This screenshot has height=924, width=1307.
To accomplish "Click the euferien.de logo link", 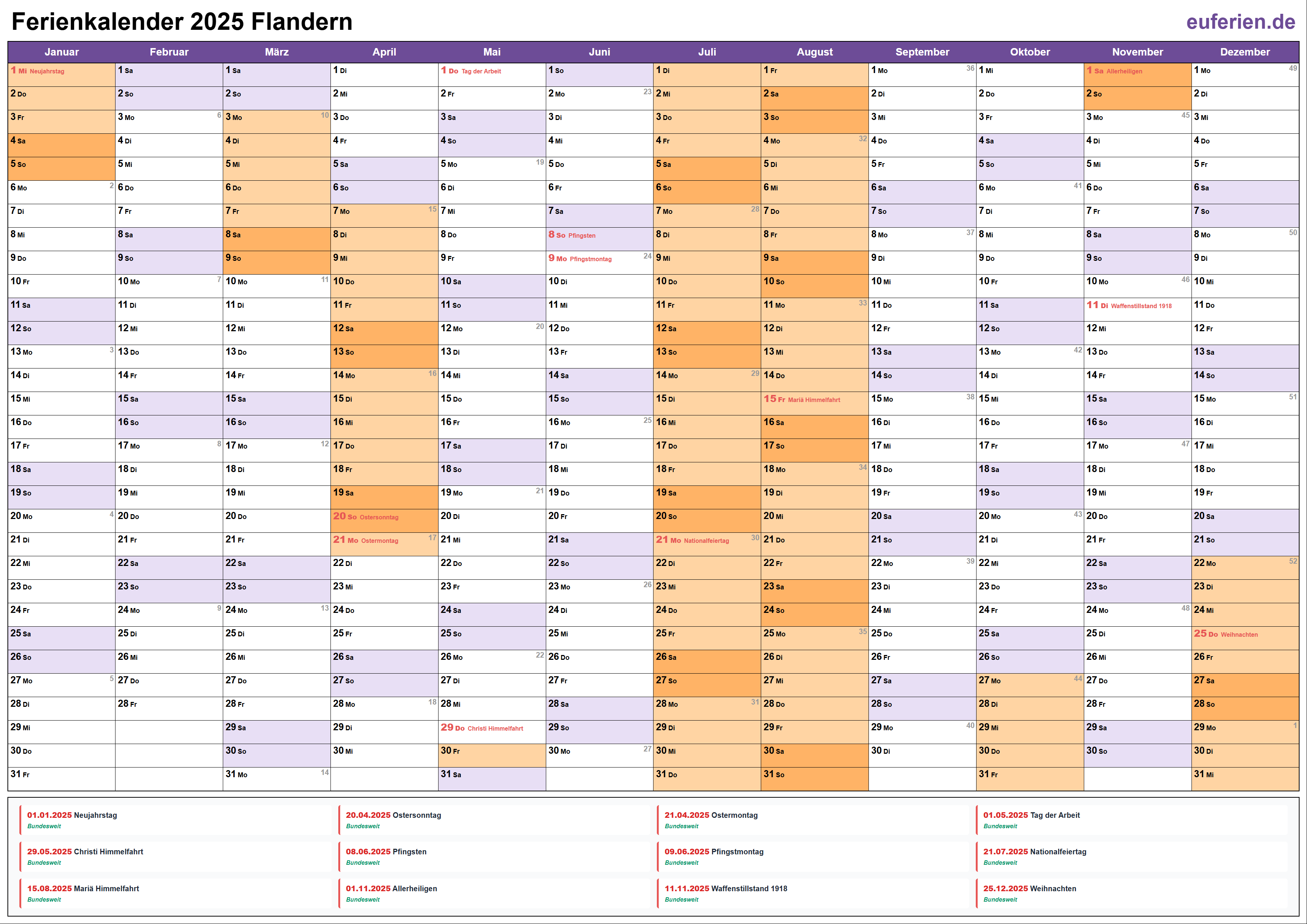I will (x=1240, y=22).
